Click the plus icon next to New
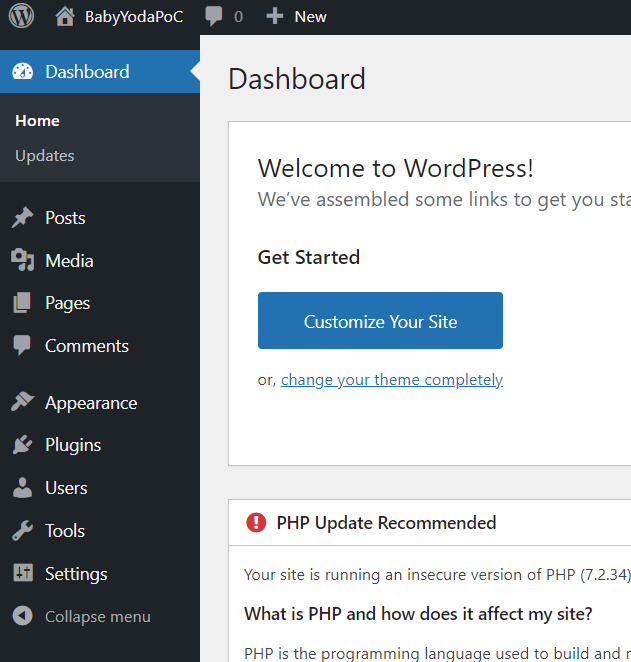Screen dimensions: 631x662 [x=275, y=16]
